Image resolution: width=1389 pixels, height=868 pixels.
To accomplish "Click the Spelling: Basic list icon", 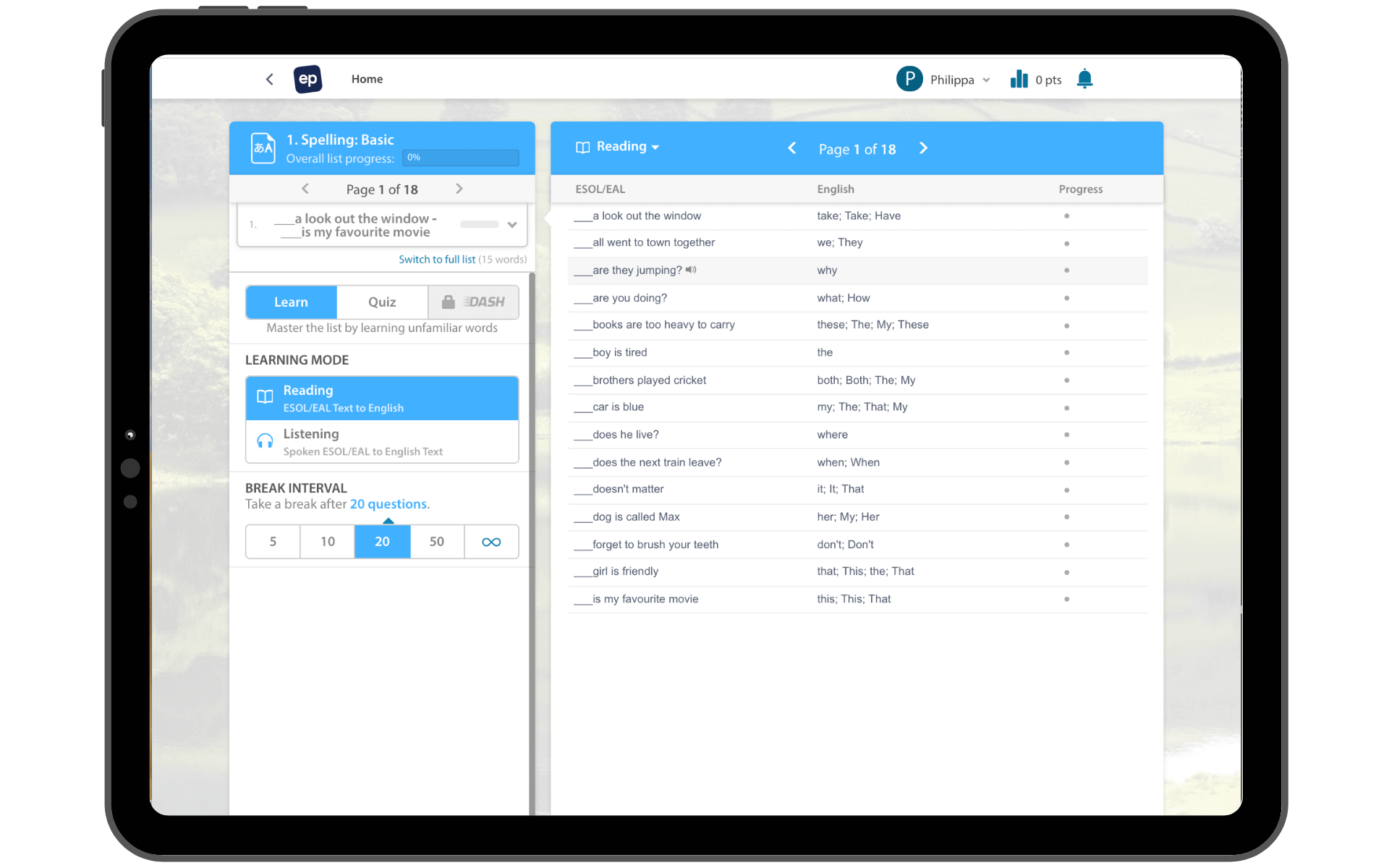I will (x=263, y=148).
